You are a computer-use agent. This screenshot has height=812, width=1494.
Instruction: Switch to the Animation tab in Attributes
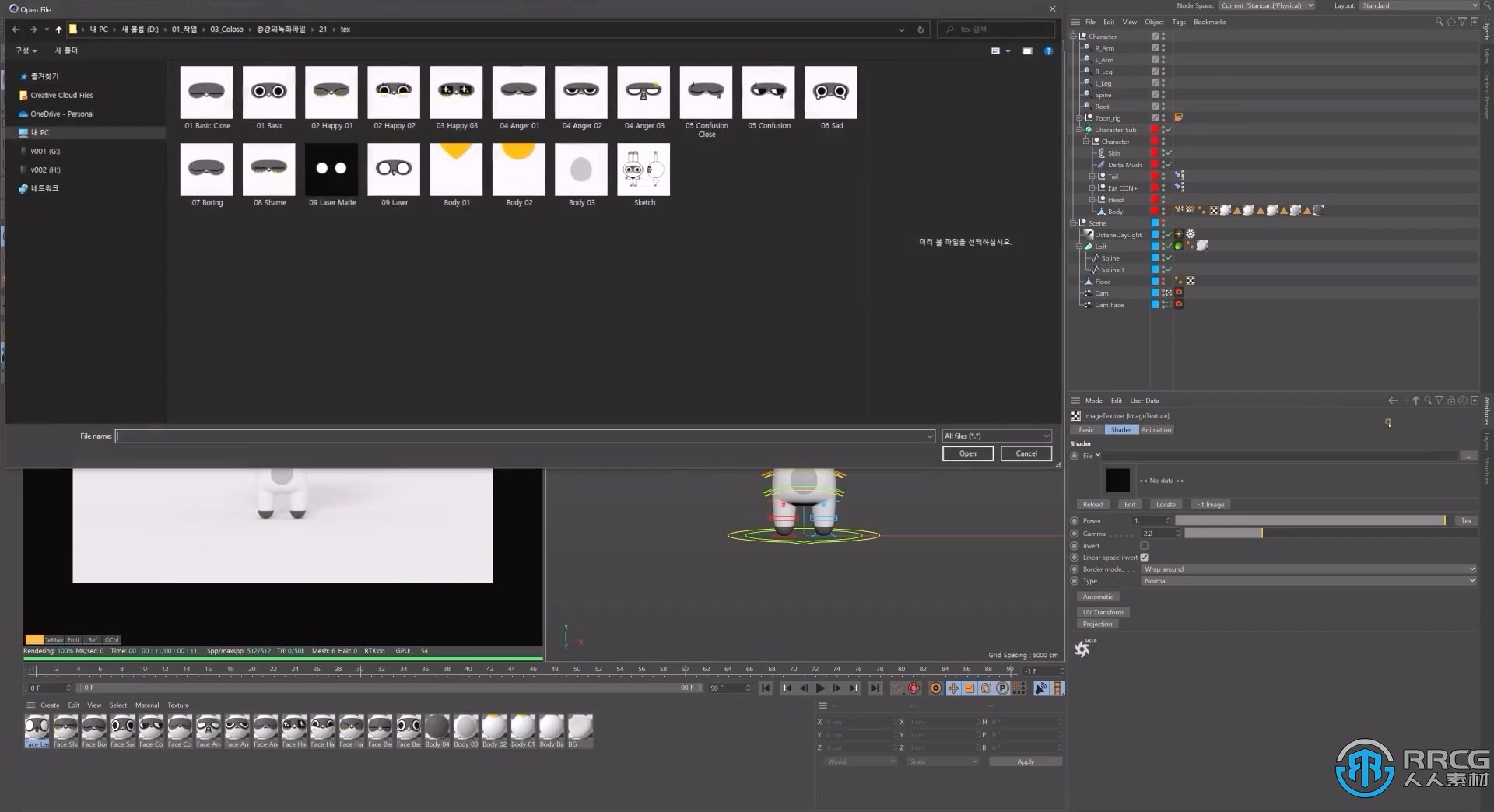click(1156, 430)
